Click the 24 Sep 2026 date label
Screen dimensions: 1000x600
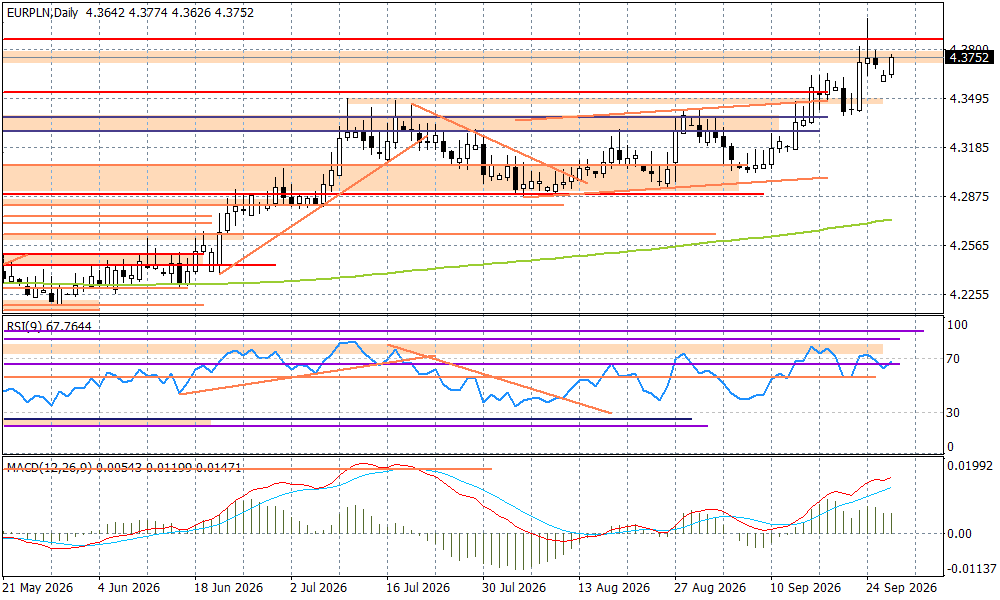pos(901,587)
